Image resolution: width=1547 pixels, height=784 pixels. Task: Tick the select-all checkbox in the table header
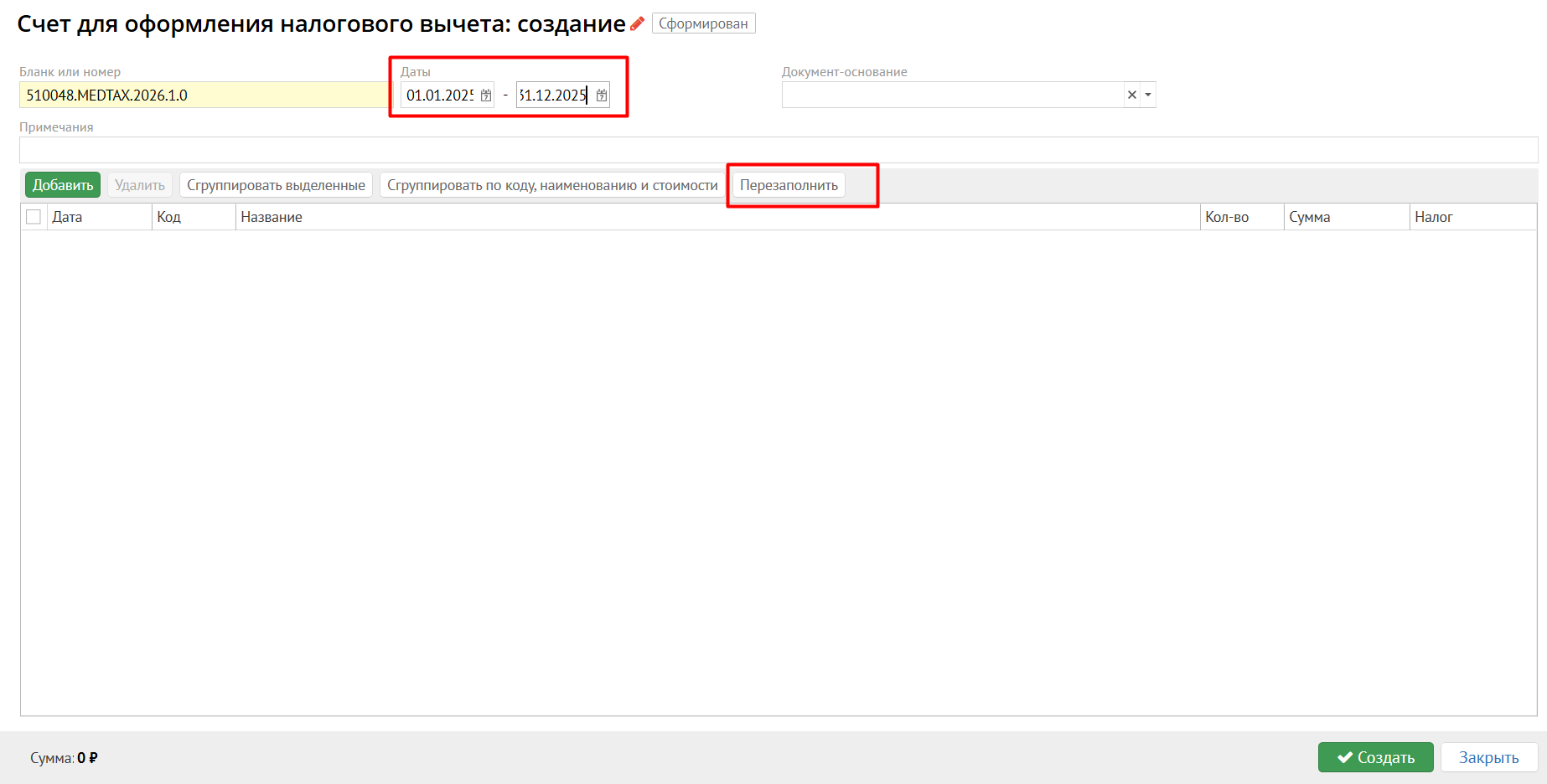pos(34,217)
